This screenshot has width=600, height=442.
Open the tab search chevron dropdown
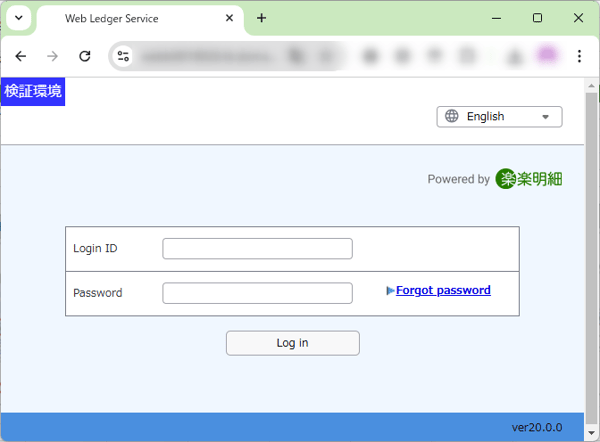coord(18,18)
